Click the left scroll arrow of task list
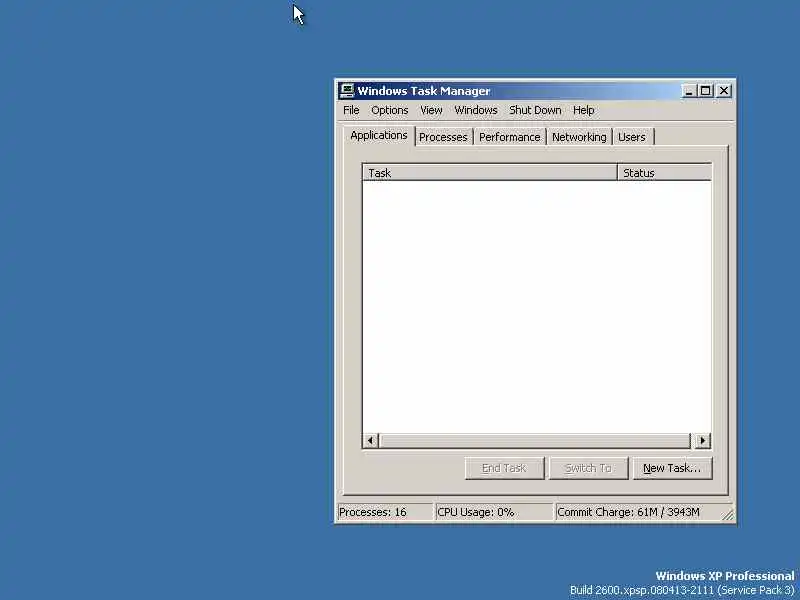 [371, 440]
